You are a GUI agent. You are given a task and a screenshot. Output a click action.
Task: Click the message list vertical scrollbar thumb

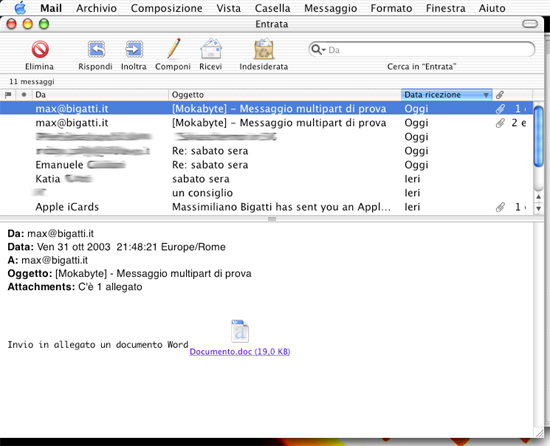coord(538,136)
